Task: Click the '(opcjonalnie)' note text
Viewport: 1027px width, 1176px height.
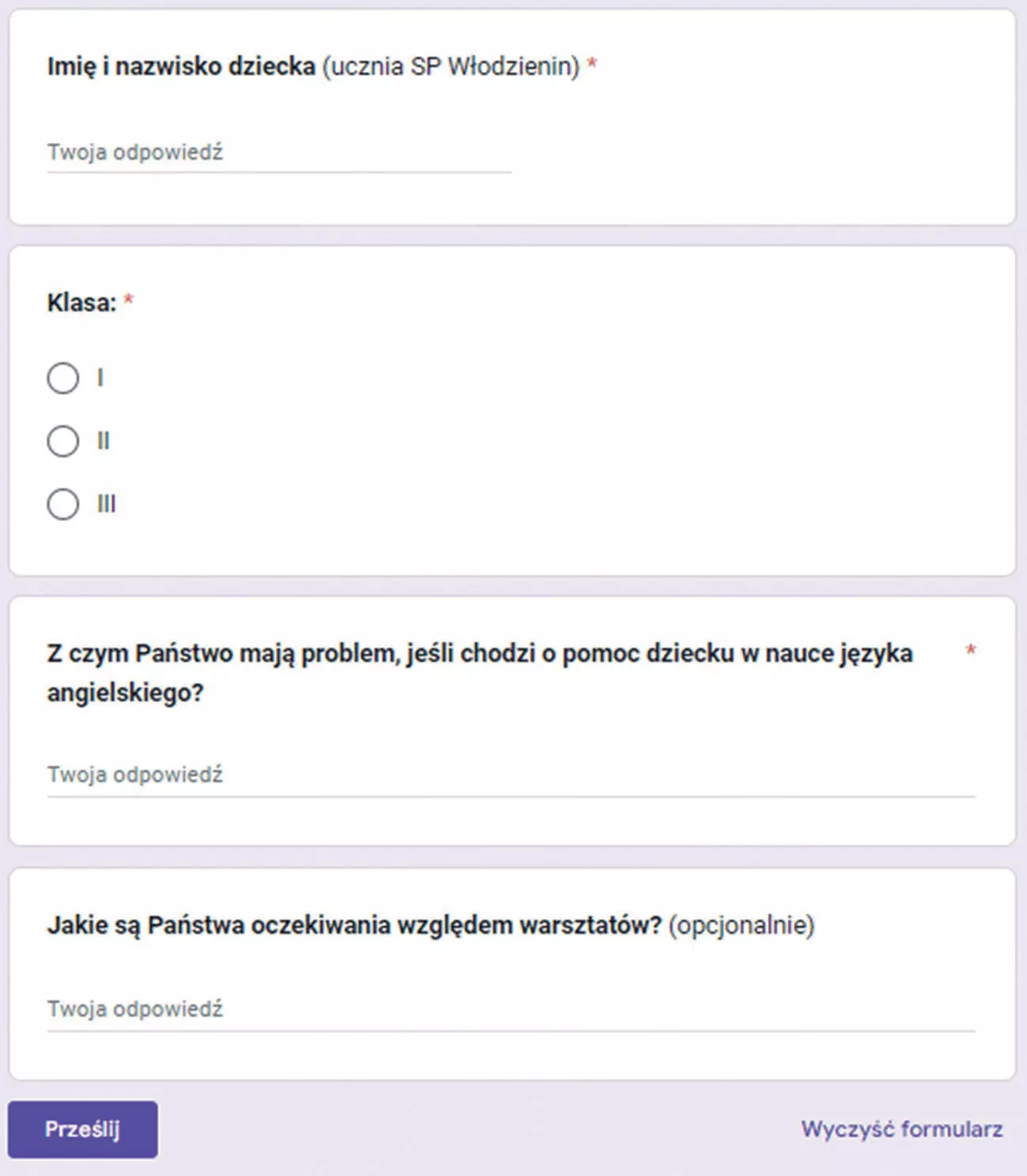Action: [742, 925]
